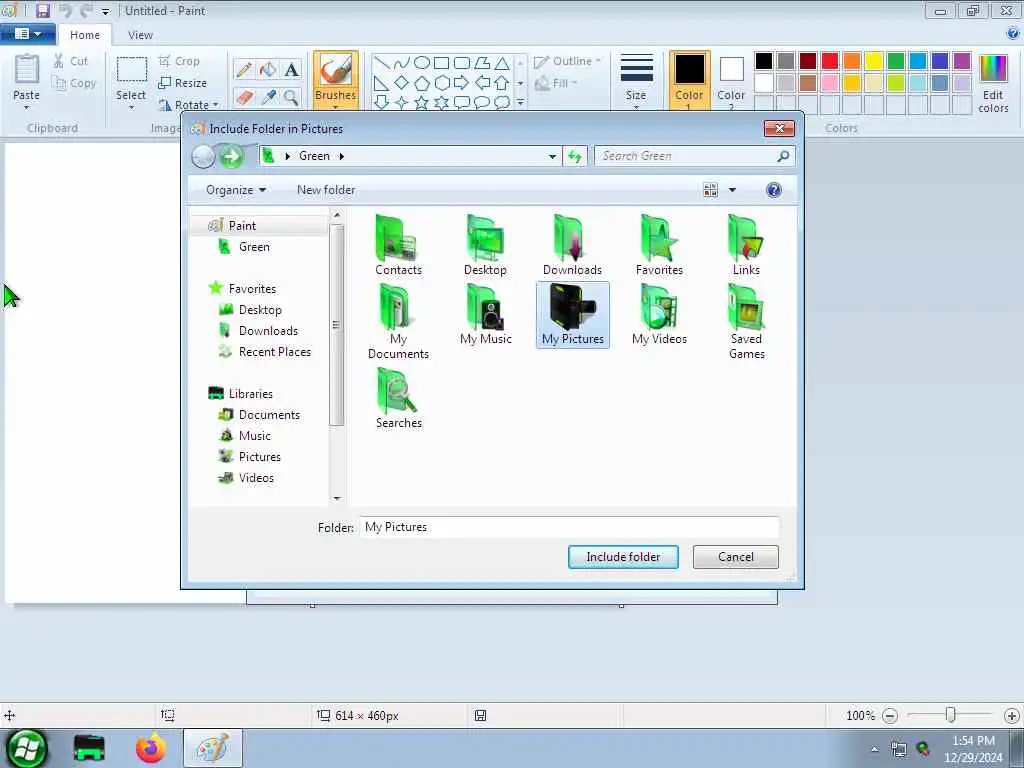Screen dimensions: 1024x768
Task: Expand the Size dropdown in Paint
Action: (x=636, y=81)
